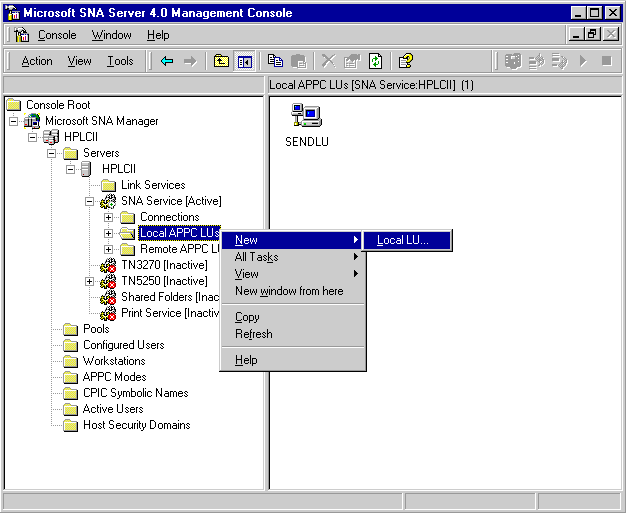
Task: Open the Tools menu
Action: pos(120,61)
